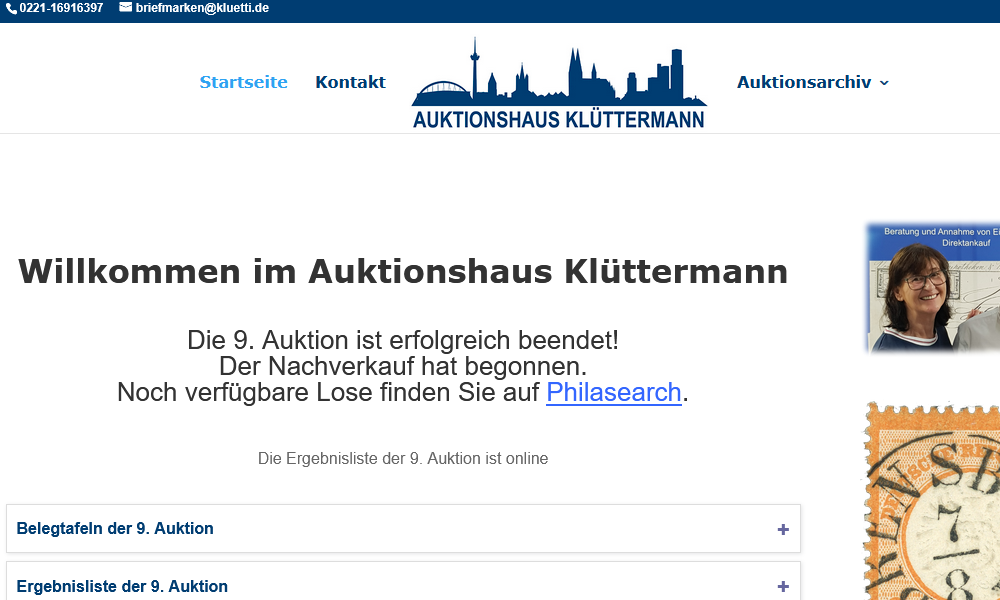This screenshot has width=1000, height=600.
Task: Open the Beratung und Annahme photo banner
Action: (x=933, y=288)
